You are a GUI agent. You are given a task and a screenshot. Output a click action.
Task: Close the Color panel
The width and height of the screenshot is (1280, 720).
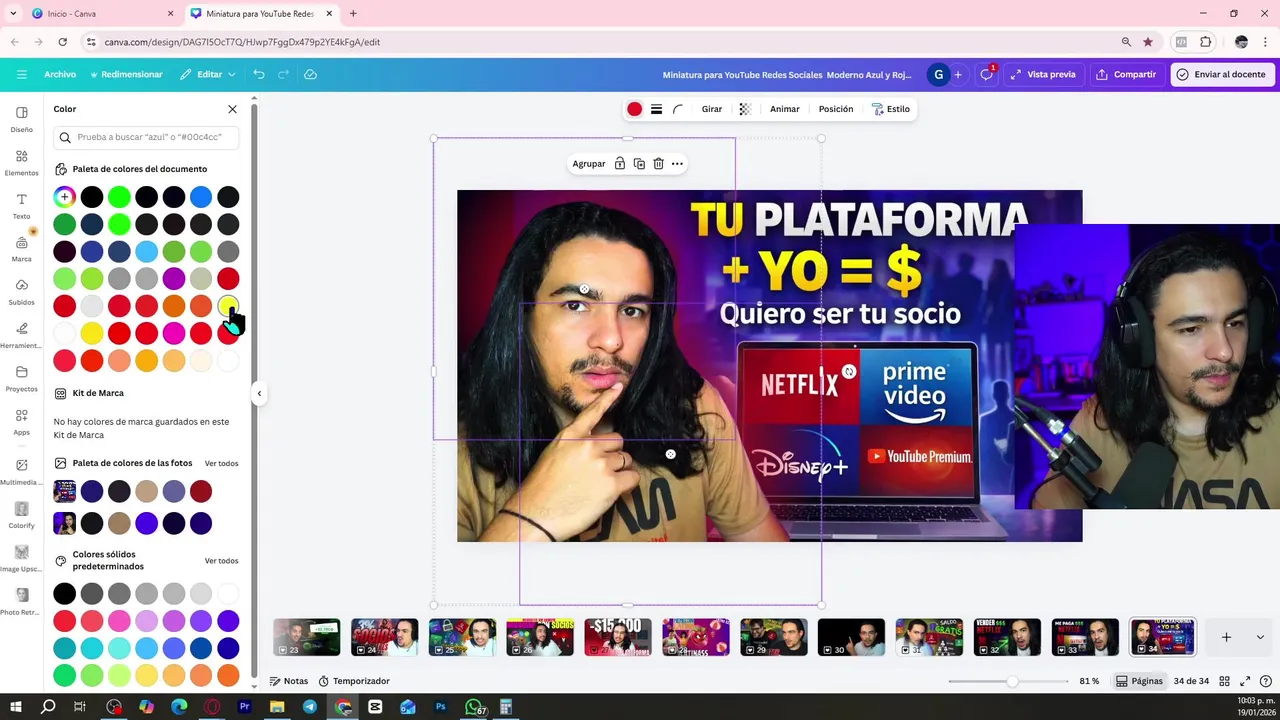click(232, 109)
